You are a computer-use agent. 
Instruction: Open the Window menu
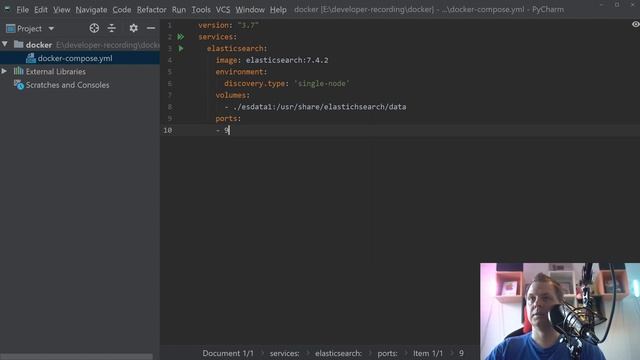pos(250,9)
